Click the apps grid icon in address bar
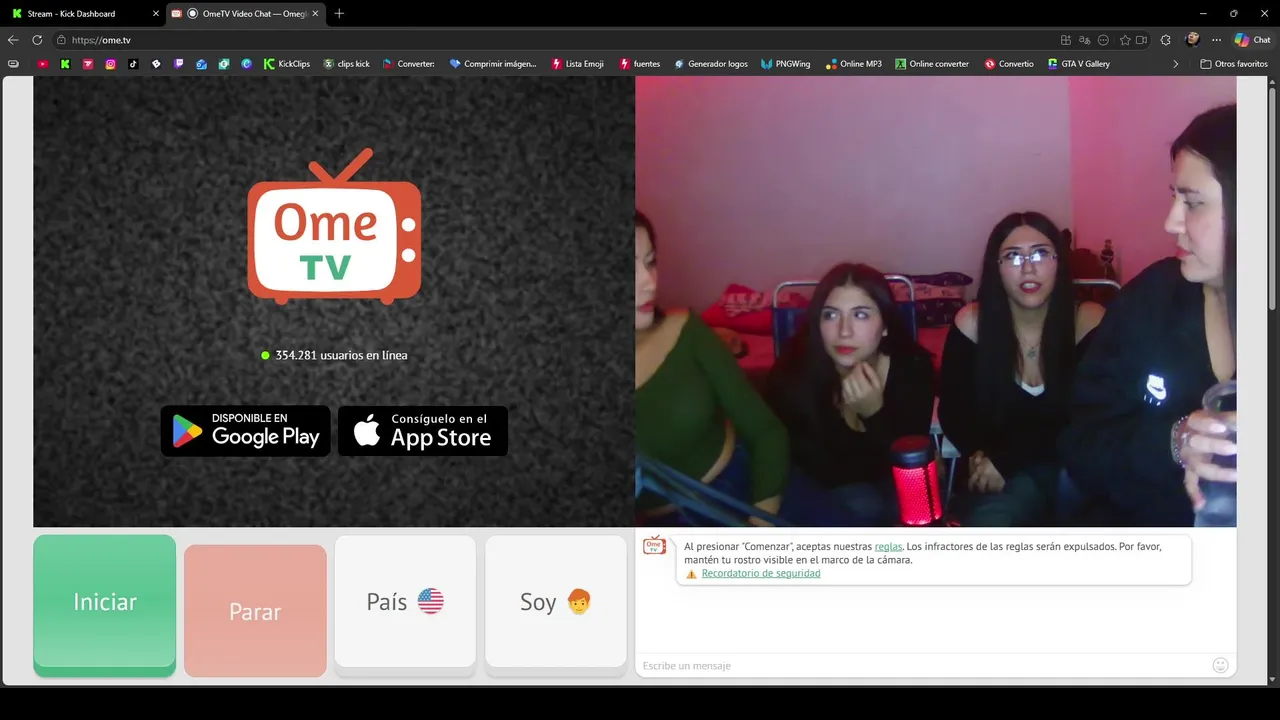Image resolution: width=1280 pixels, height=720 pixels. (1065, 40)
